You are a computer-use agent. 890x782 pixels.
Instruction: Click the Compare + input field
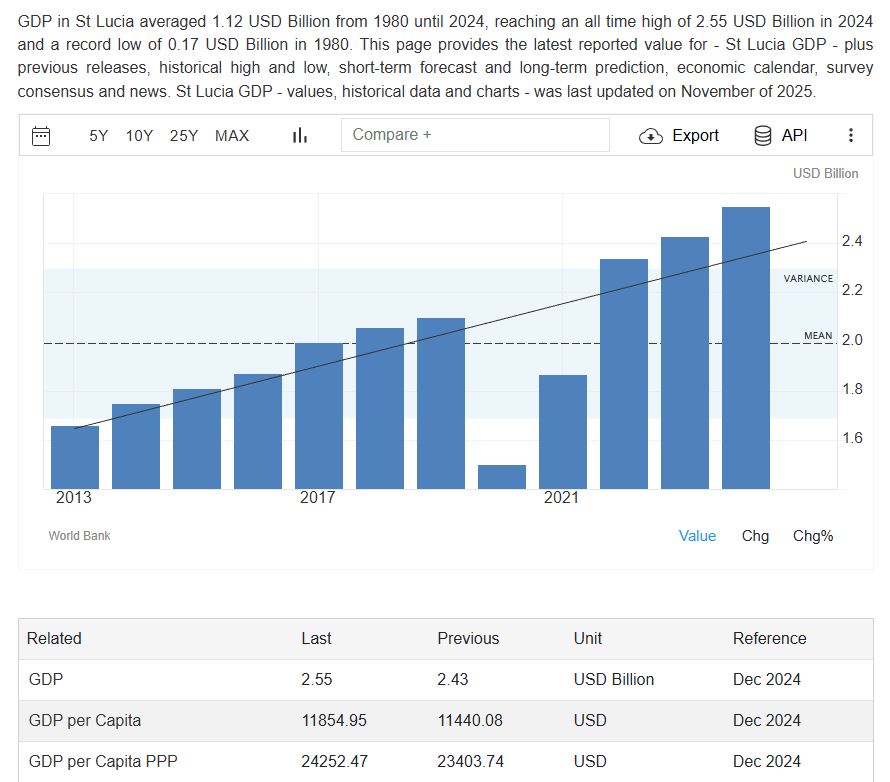475,135
